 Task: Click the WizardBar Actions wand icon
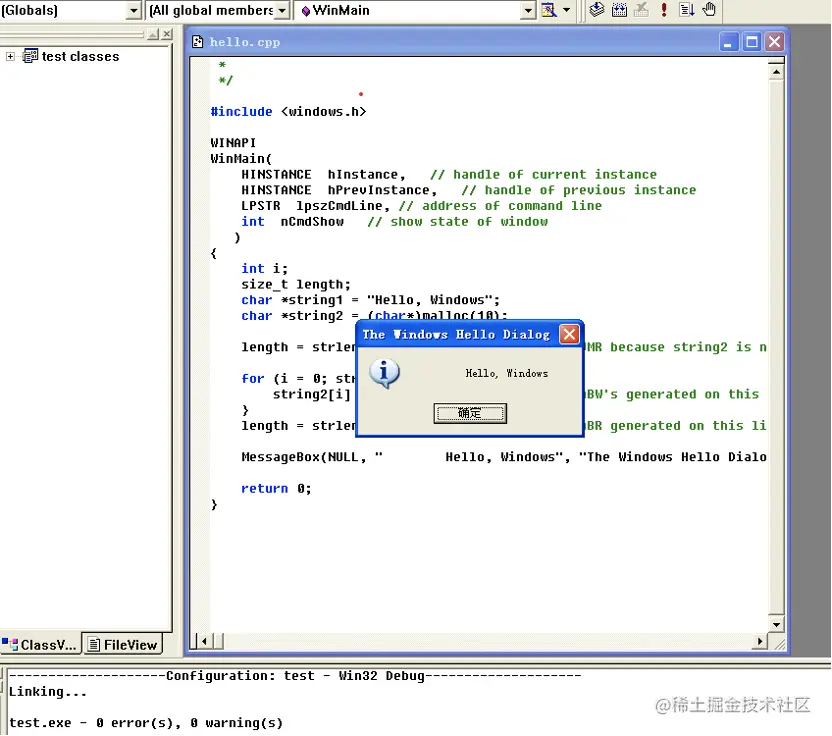[x=549, y=10]
